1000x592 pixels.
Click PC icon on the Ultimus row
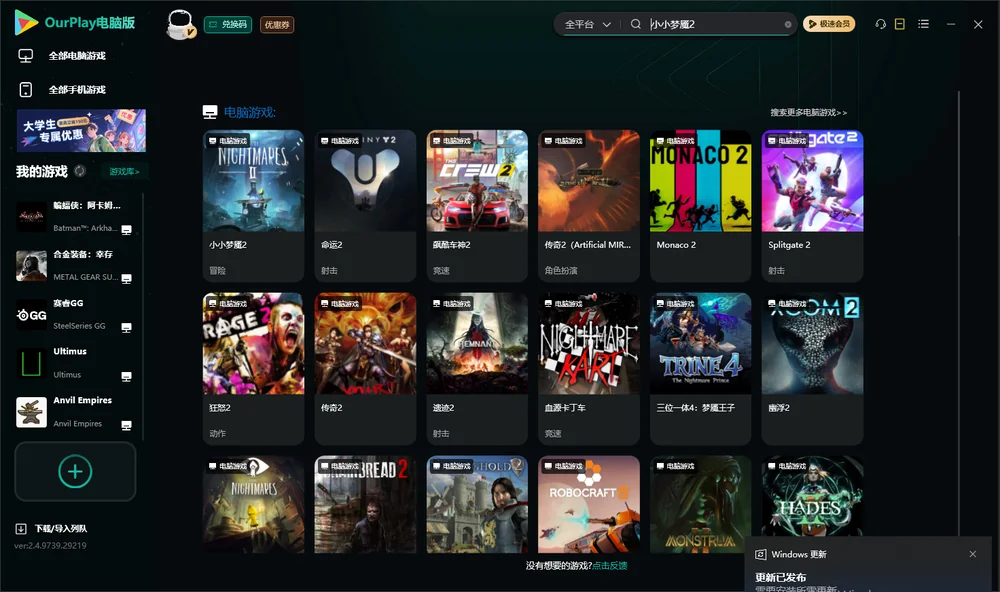pos(126,376)
